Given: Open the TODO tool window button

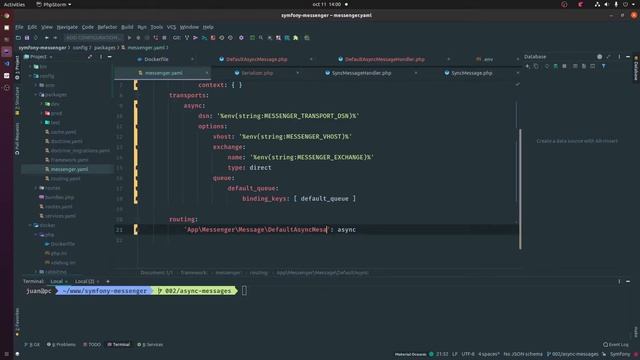Looking at the screenshot, I should (92, 344).
